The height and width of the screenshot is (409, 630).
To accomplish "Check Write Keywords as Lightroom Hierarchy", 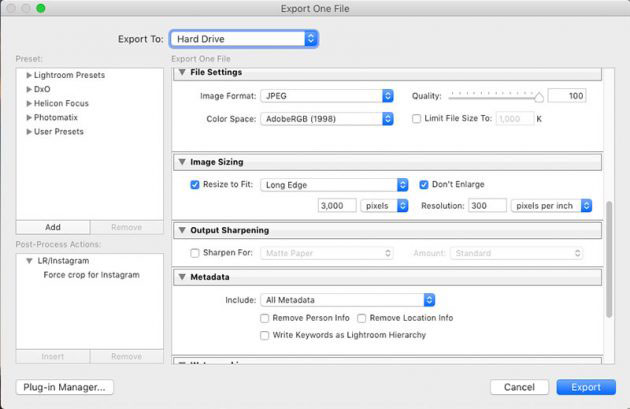I will tap(264, 335).
